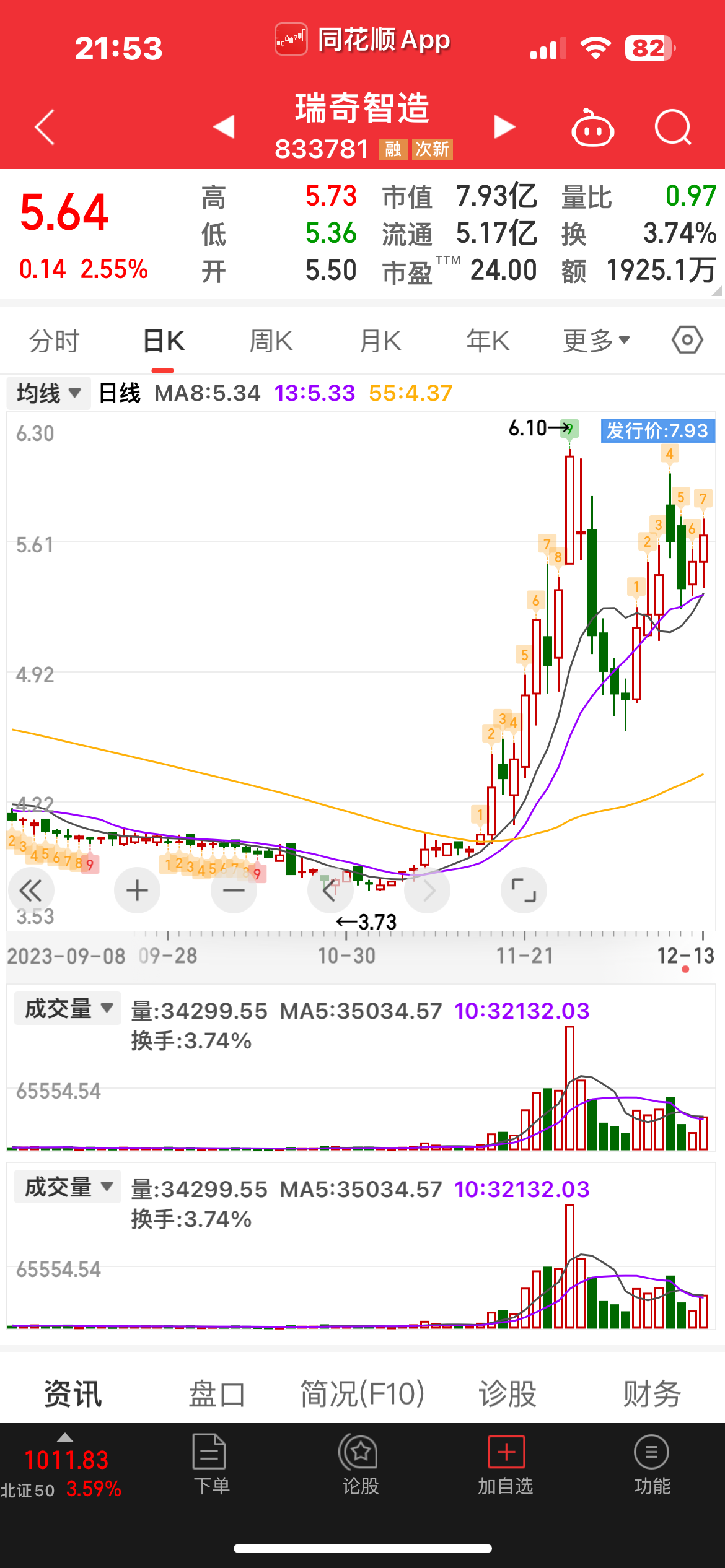Zoom in chart with plus button
The height and width of the screenshot is (1568, 725).
coord(137,891)
